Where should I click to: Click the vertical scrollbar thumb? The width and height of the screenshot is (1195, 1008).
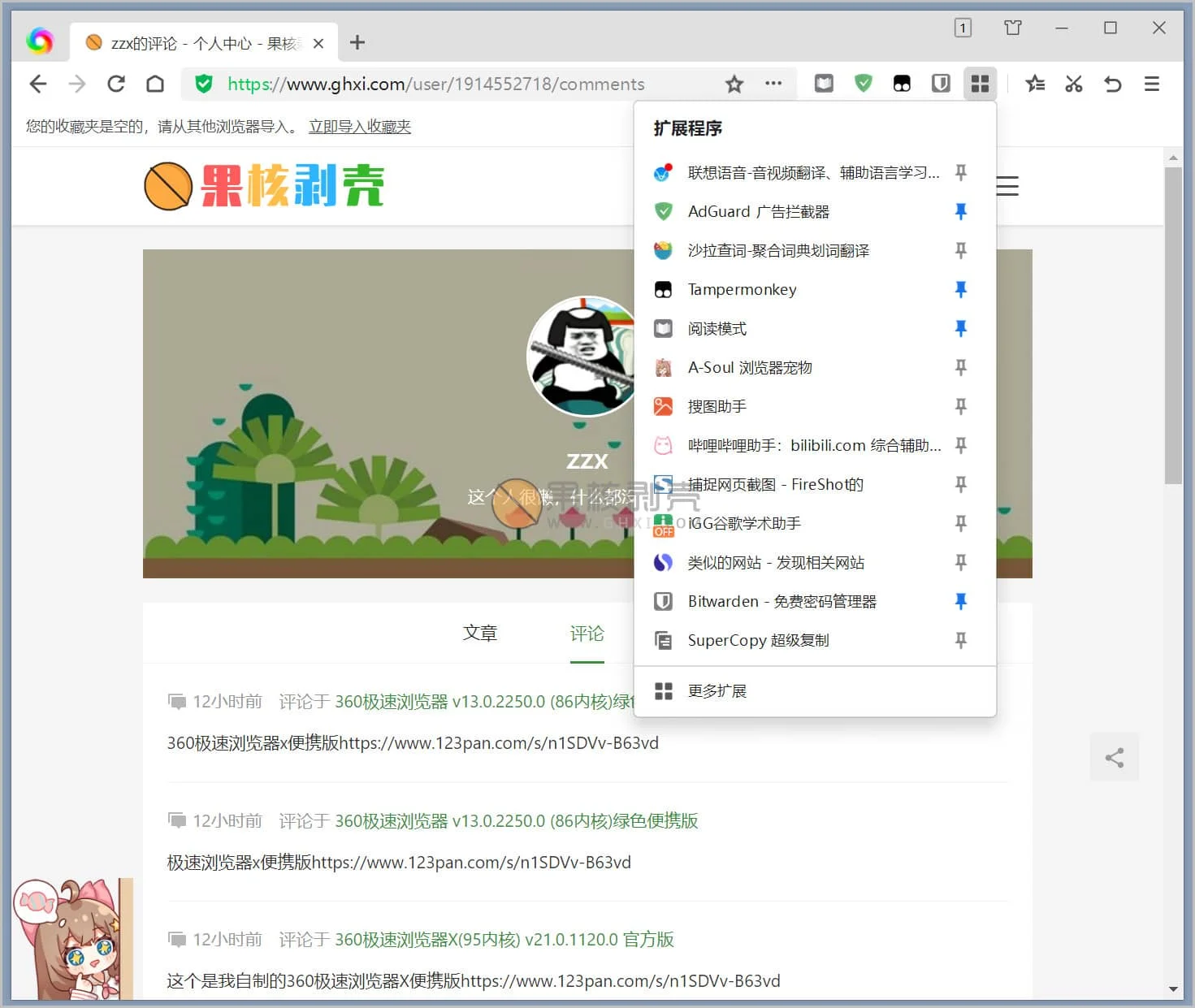coord(1173,325)
